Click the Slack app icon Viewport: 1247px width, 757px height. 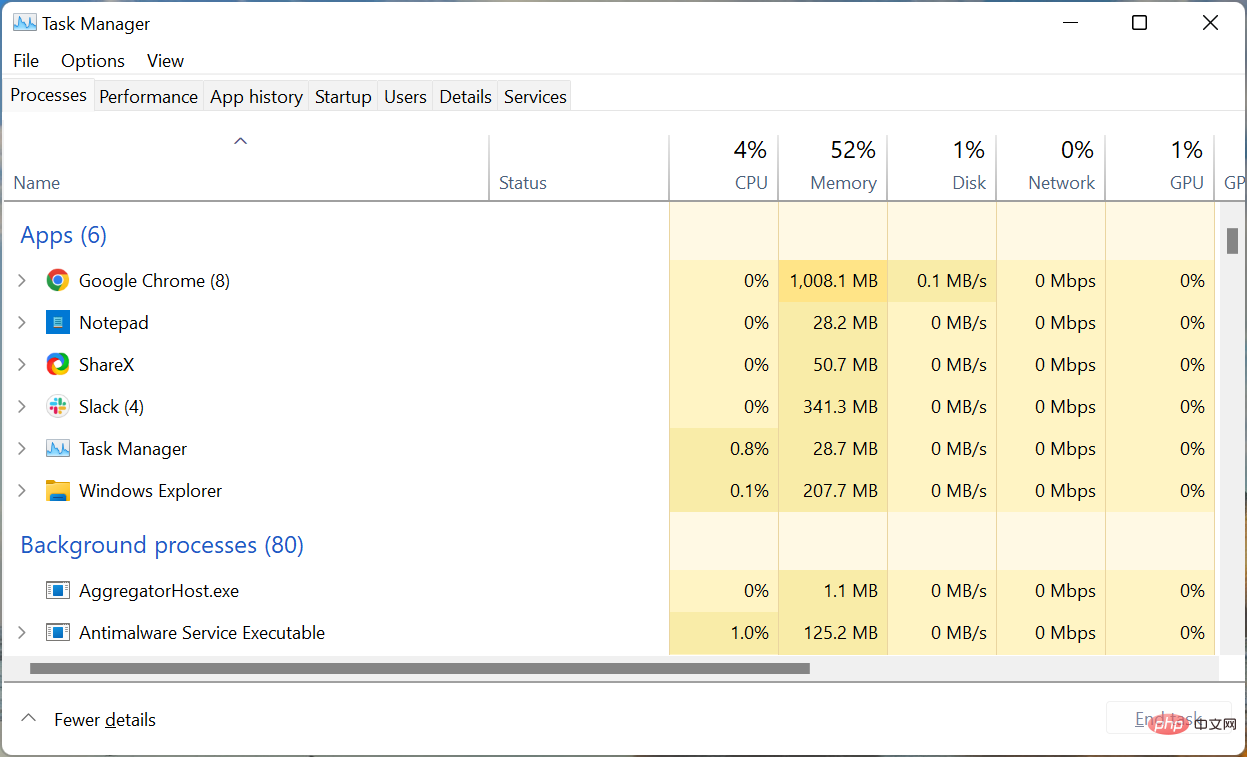pos(58,407)
